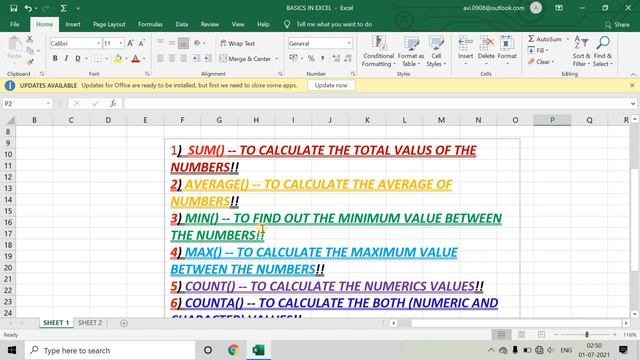
Task: Click the Increase Indent icon
Action: tap(208, 59)
